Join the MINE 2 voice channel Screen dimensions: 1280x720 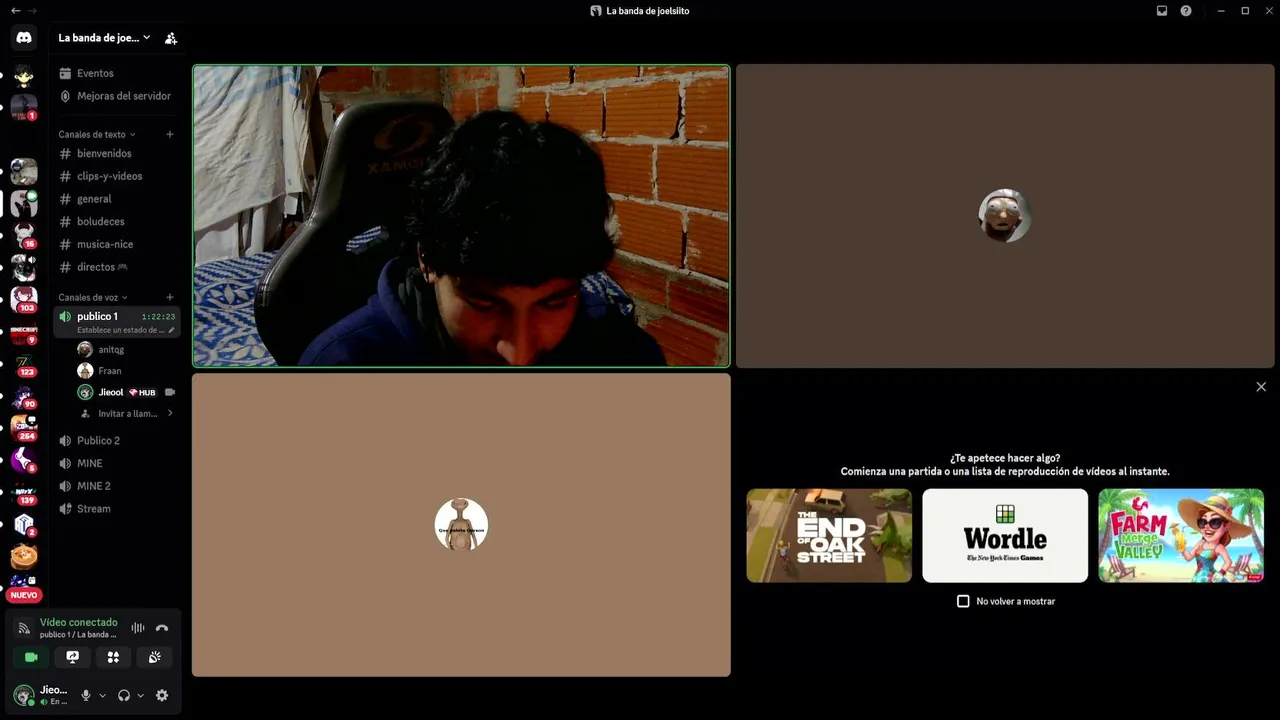[117, 486]
